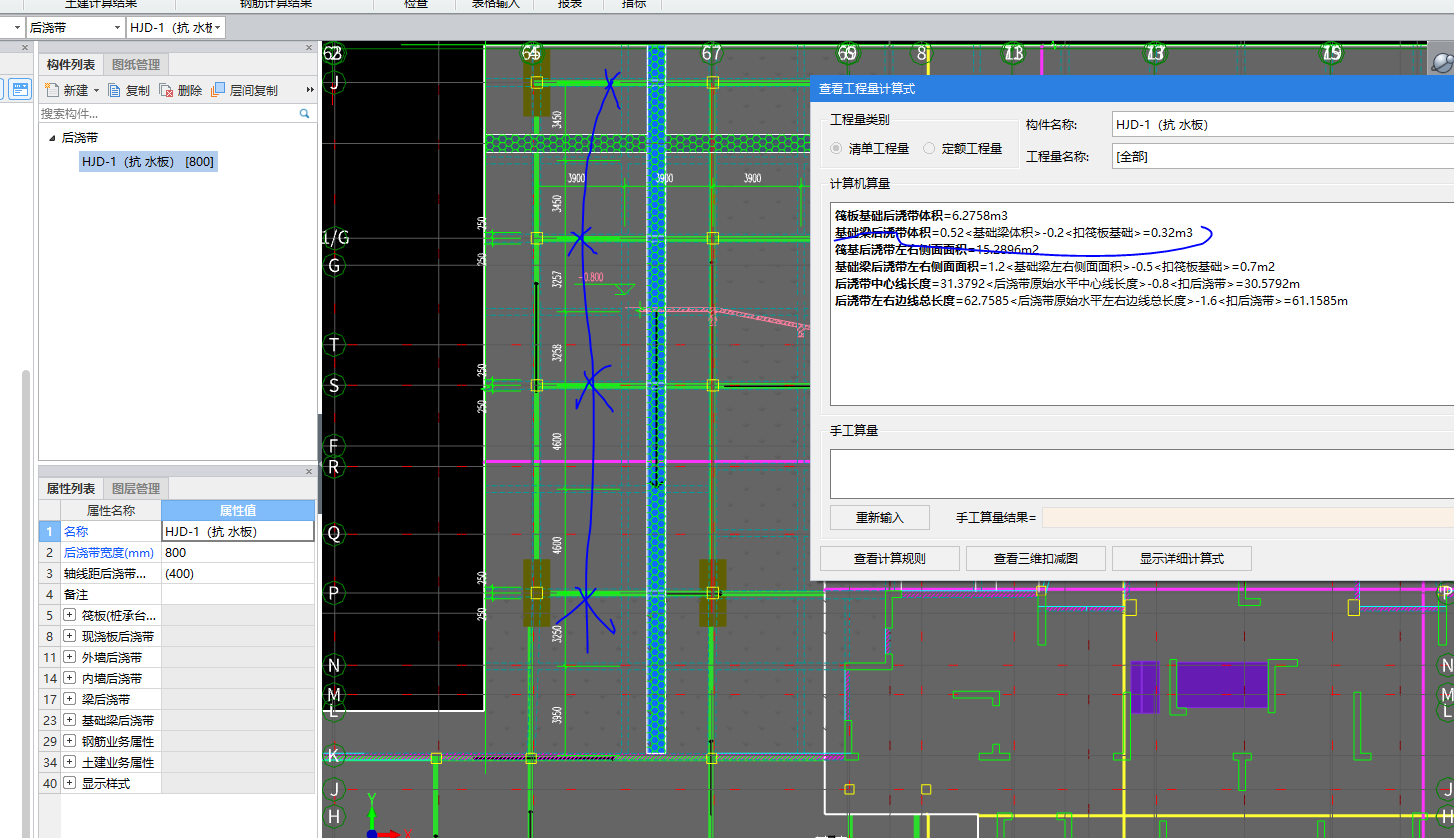Click the grid axis bubble labeled S
The width and height of the screenshot is (1454, 838).
tap(335, 385)
